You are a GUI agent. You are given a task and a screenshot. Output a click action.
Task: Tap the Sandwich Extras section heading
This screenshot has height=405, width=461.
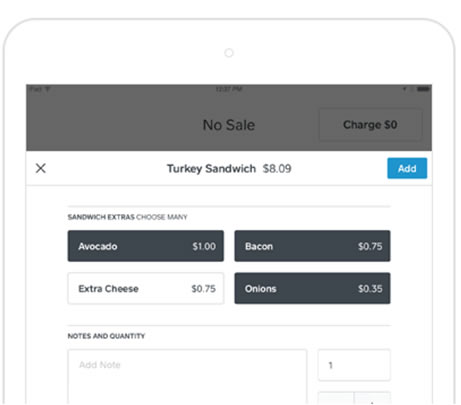(x=127, y=217)
